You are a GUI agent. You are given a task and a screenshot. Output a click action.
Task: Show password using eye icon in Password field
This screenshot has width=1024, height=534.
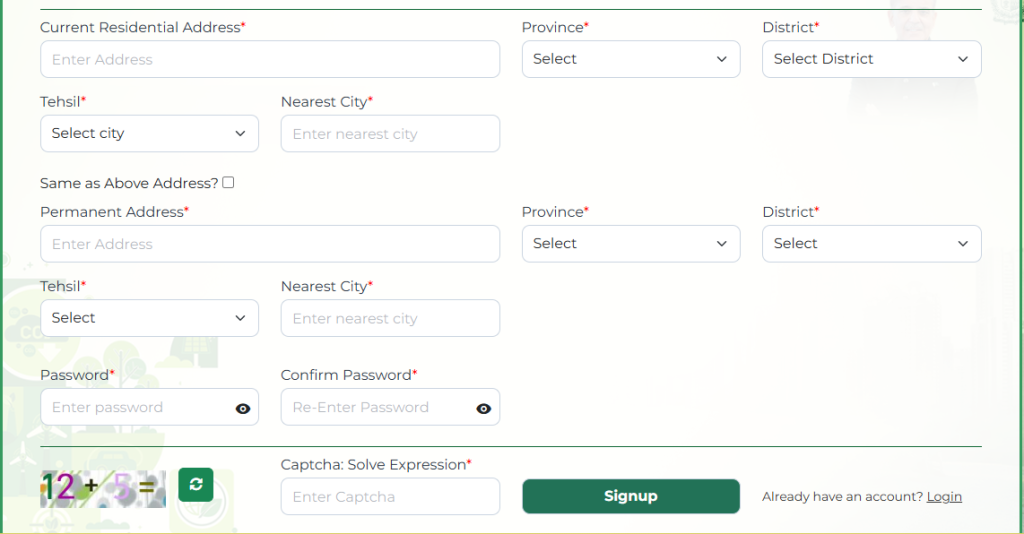click(243, 408)
